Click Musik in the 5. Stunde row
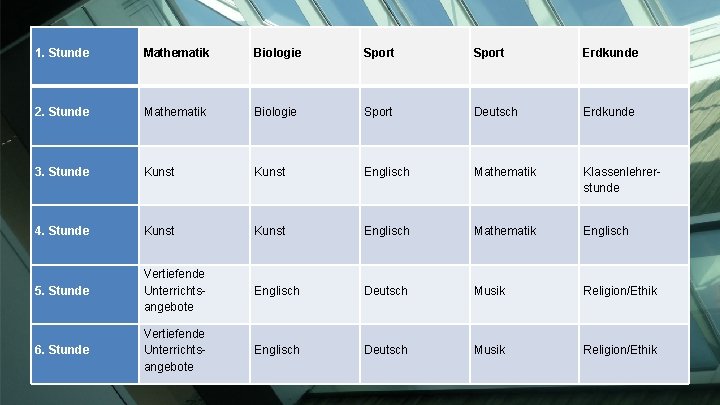The width and height of the screenshot is (720, 405). click(490, 291)
